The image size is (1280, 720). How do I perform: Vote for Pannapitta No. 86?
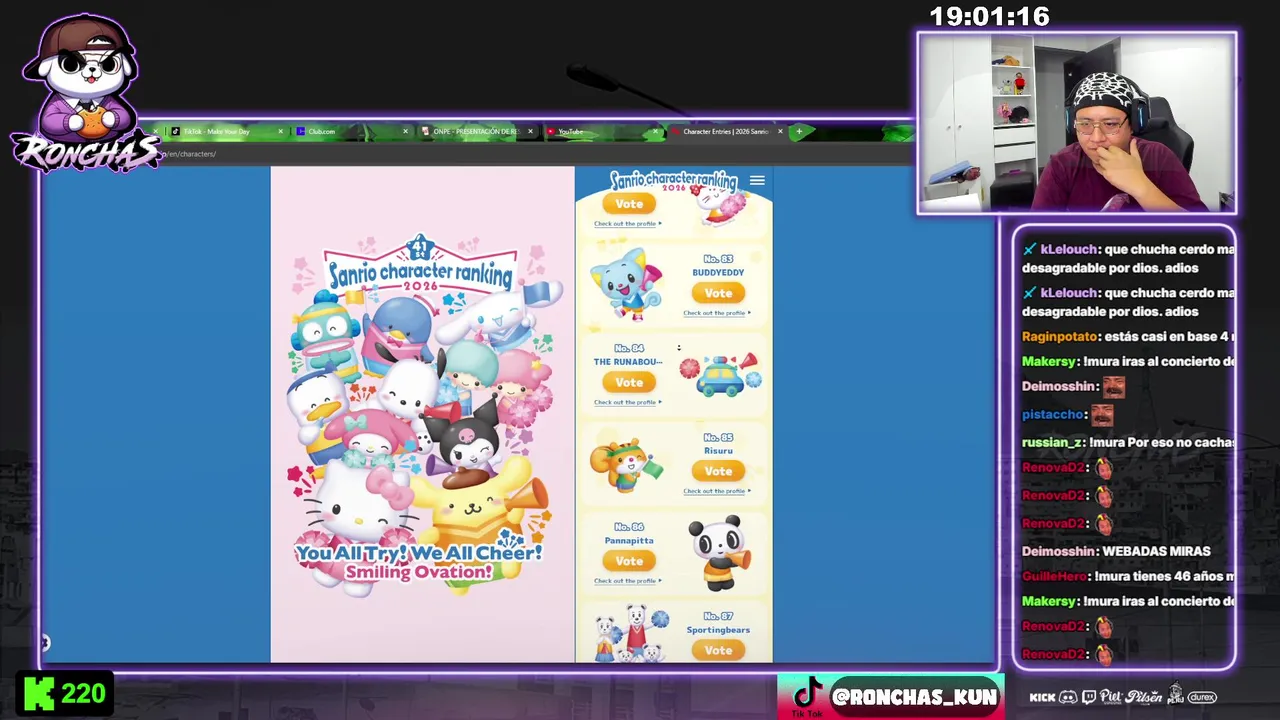click(x=629, y=561)
